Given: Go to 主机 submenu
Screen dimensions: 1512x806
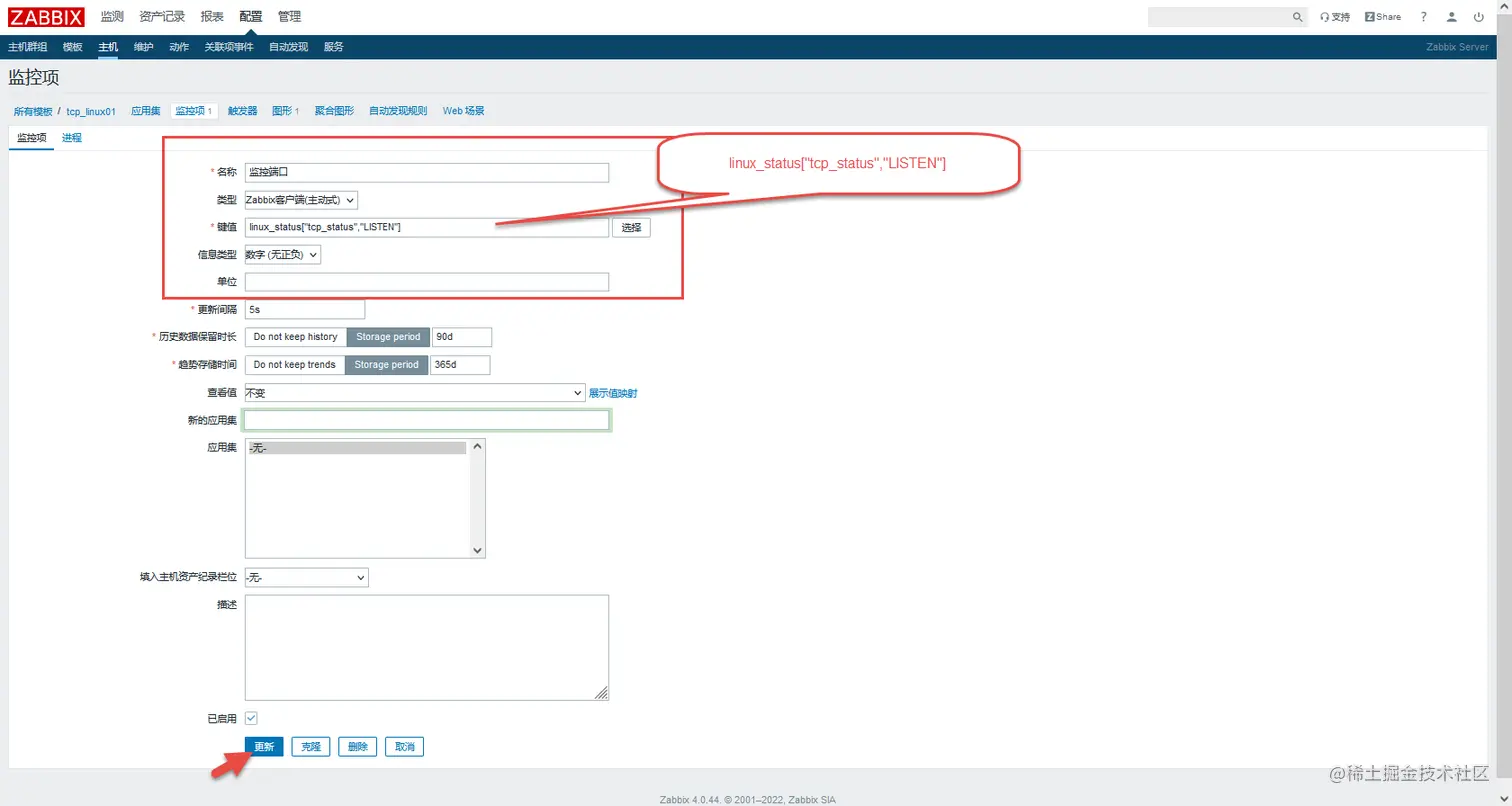Looking at the screenshot, I should point(108,47).
